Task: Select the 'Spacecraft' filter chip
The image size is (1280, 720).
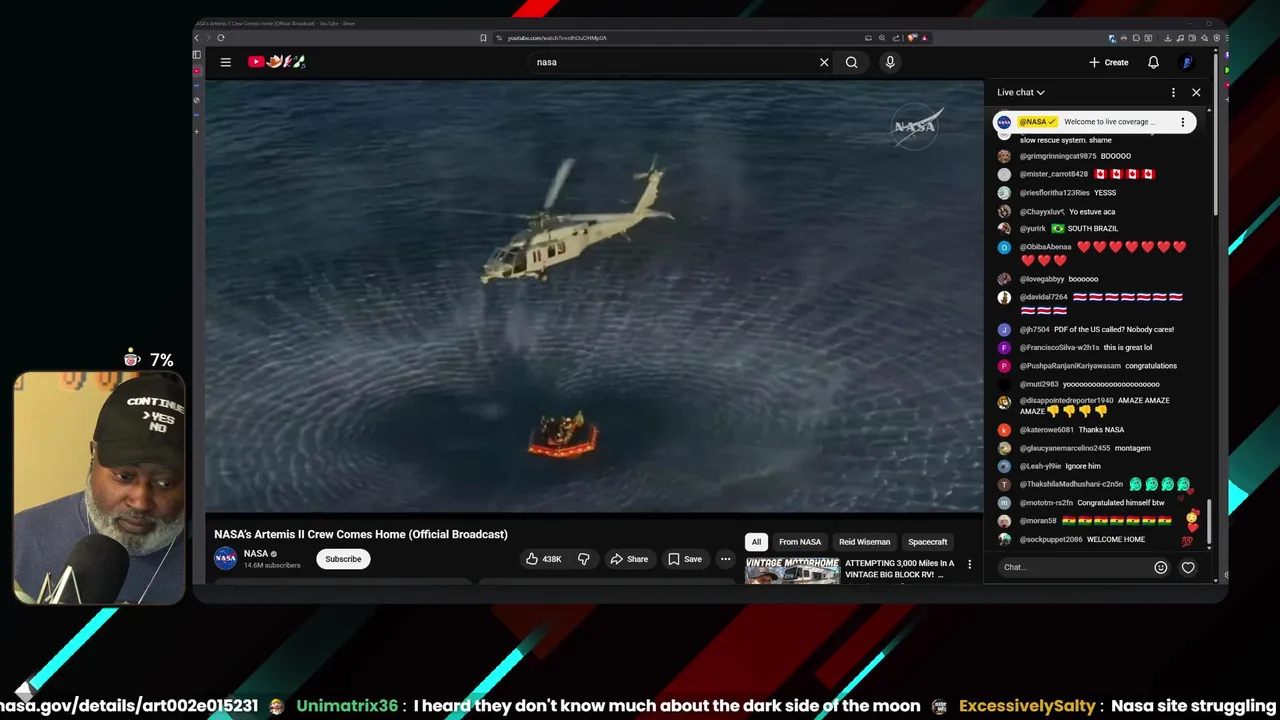Action: pyautogui.click(x=927, y=542)
